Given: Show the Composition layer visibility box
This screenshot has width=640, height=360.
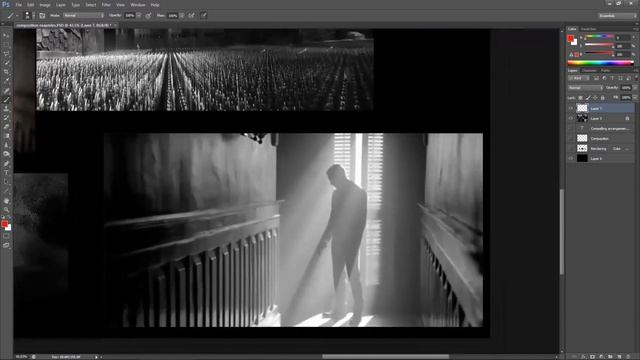Looking at the screenshot, I should 571,138.
